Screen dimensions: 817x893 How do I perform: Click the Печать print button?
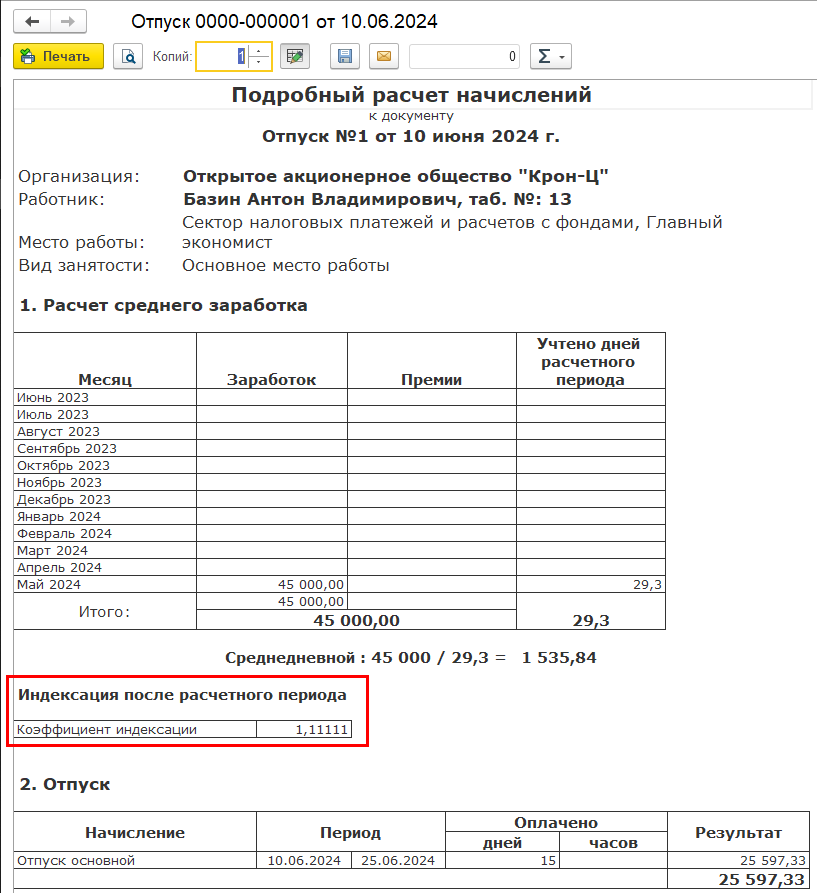click(59, 56)
